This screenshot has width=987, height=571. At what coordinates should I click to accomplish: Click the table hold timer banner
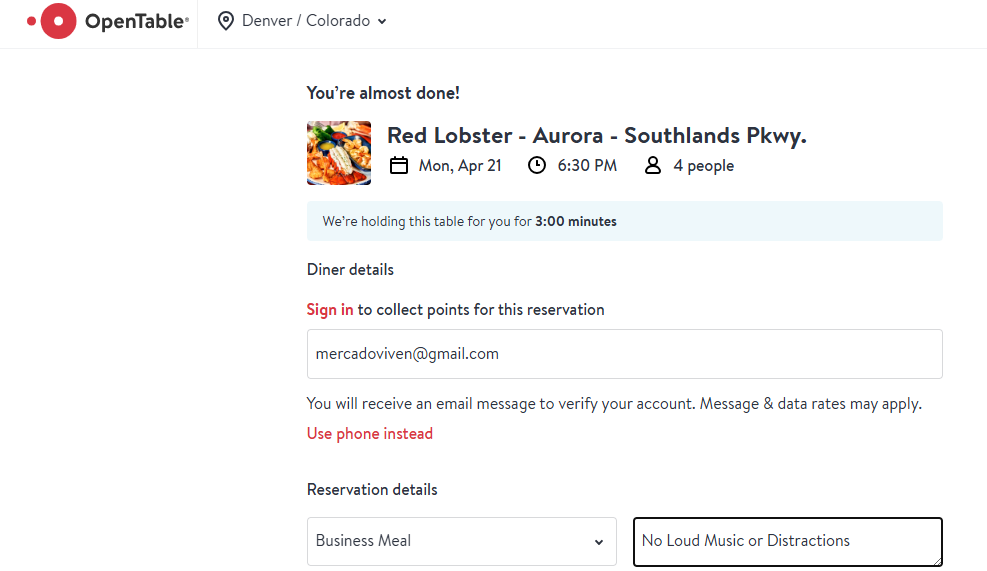[x=624, y=221]
